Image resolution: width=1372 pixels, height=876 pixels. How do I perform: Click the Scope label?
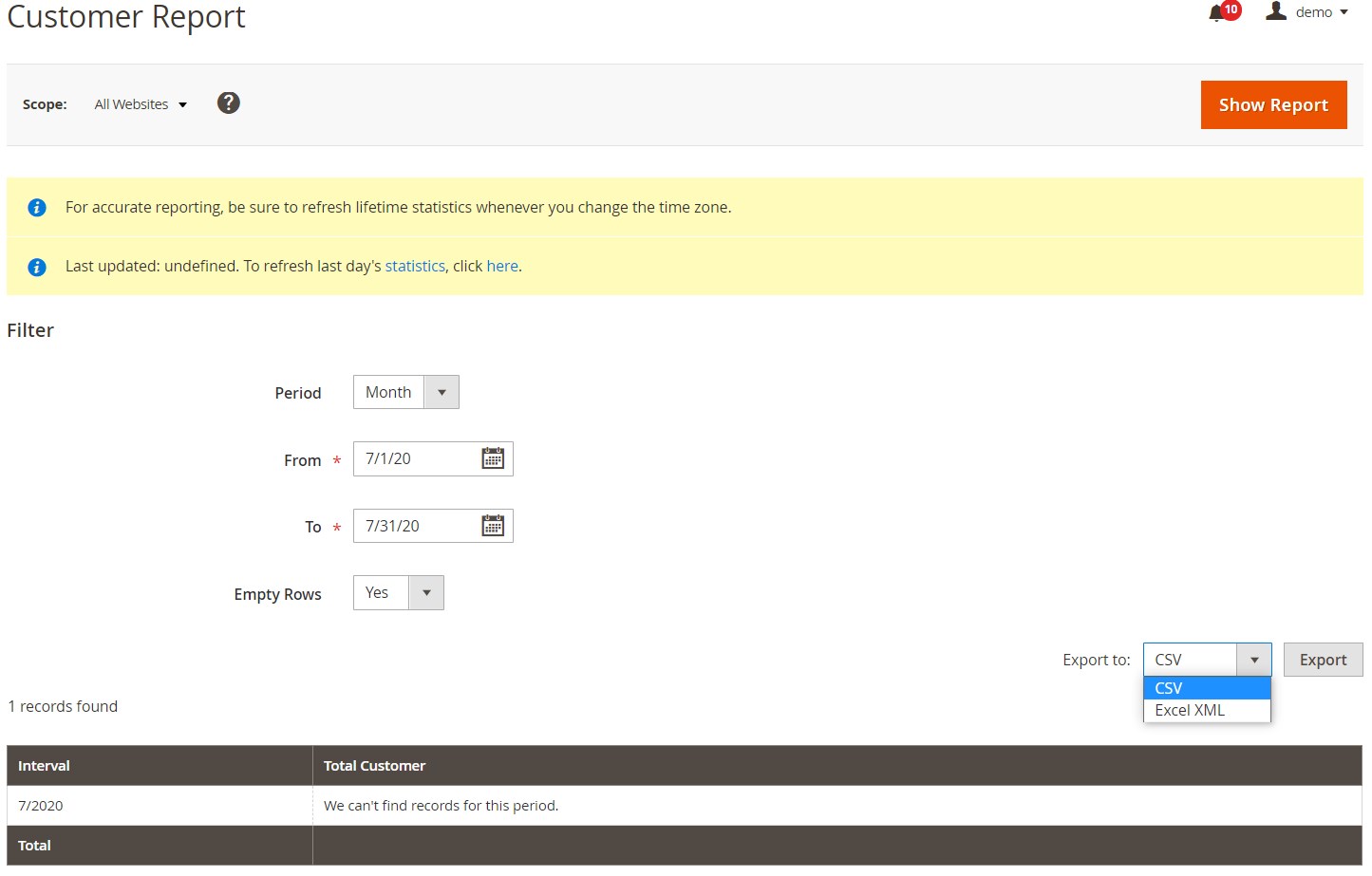point(45,104)
